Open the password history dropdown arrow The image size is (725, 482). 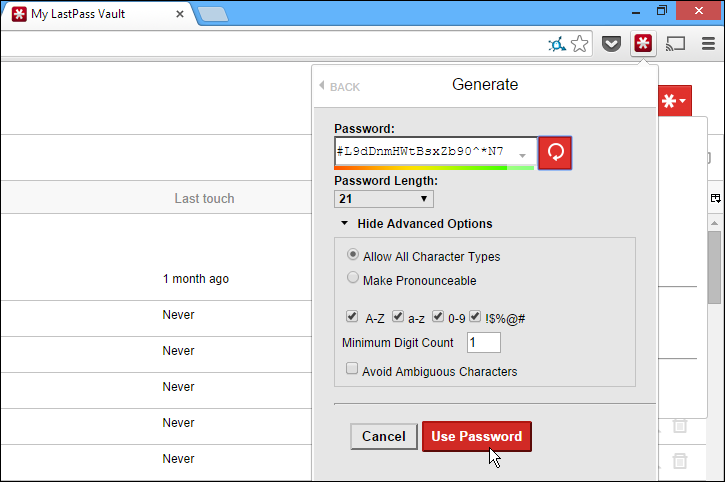pyautogui.click(x=522, y=156)
